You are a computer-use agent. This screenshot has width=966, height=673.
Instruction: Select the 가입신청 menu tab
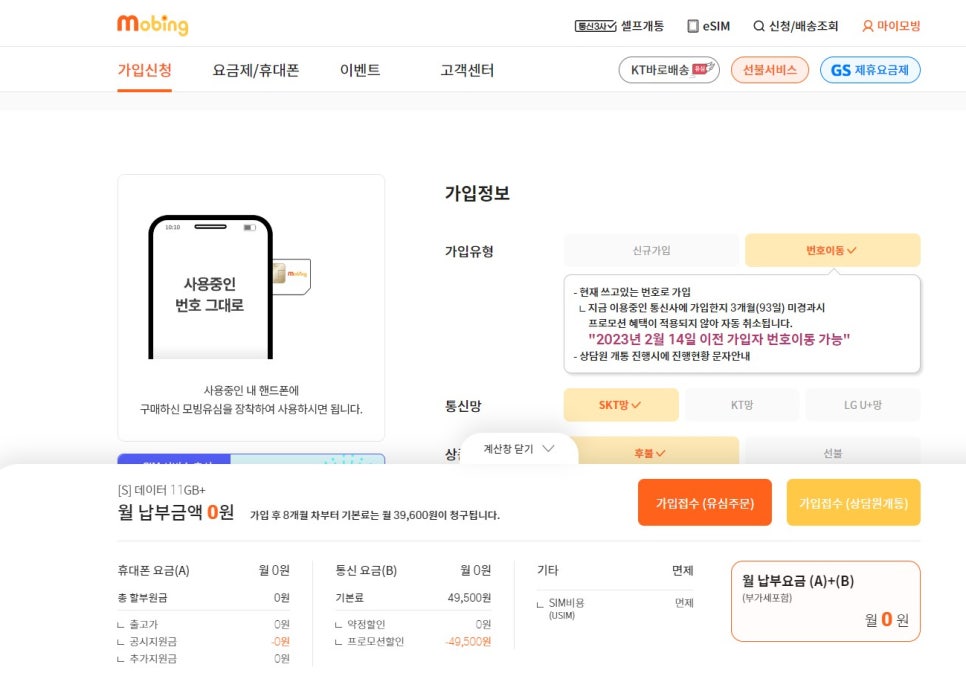145,70
